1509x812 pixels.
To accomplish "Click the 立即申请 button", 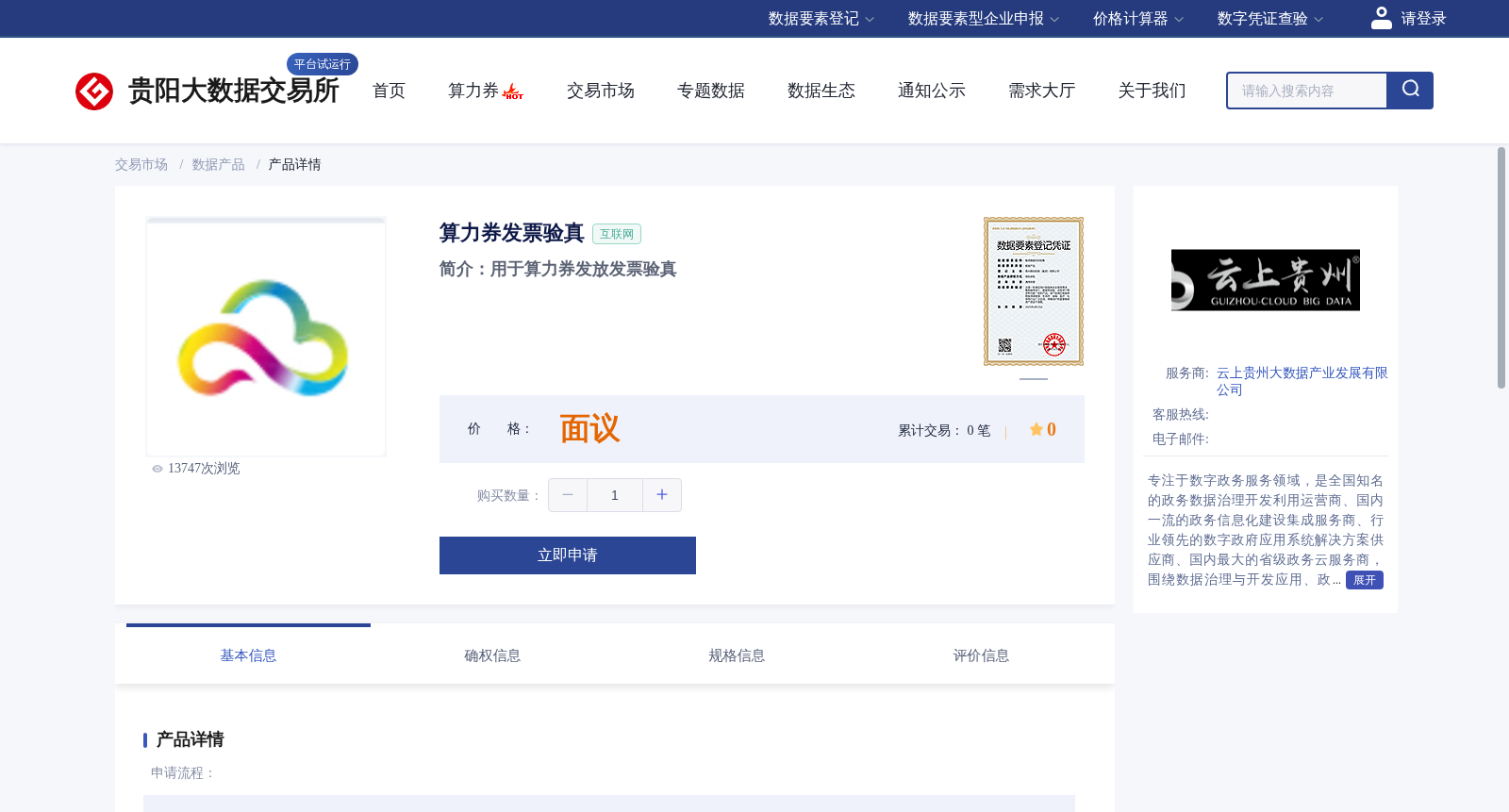I will pos(568,555).
